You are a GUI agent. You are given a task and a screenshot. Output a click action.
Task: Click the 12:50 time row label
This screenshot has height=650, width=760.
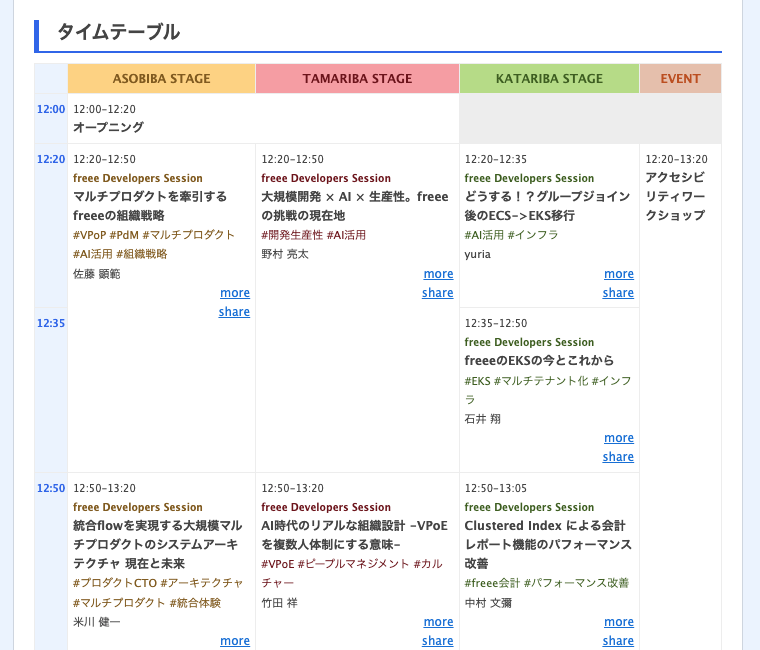click(x=51, y=488)
